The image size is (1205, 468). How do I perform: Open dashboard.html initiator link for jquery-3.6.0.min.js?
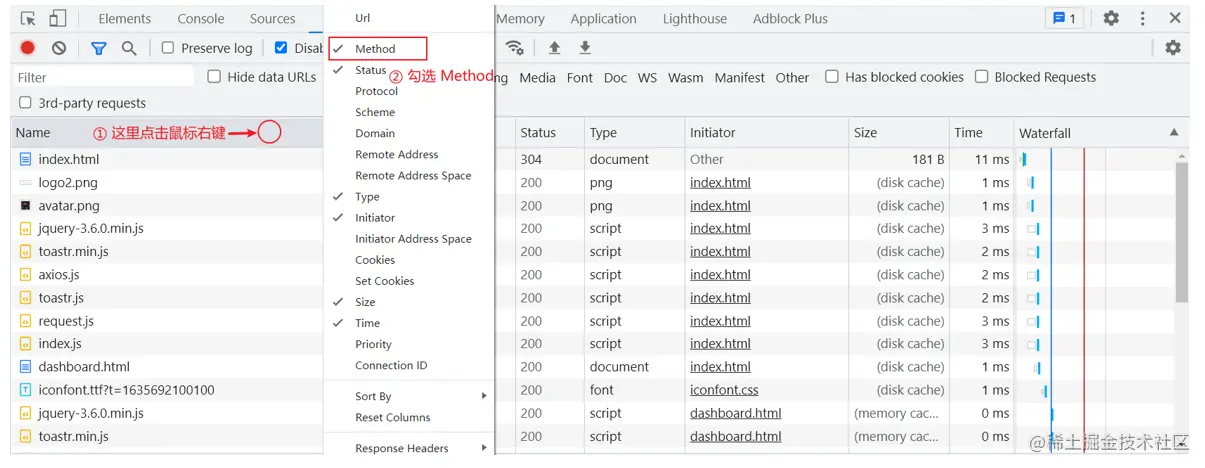736,413
